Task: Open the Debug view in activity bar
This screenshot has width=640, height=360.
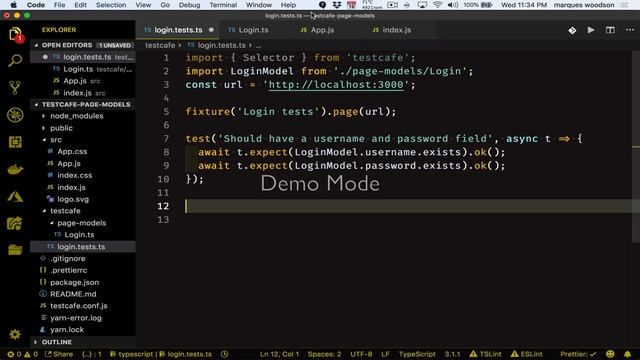Action: coord(15,115)
